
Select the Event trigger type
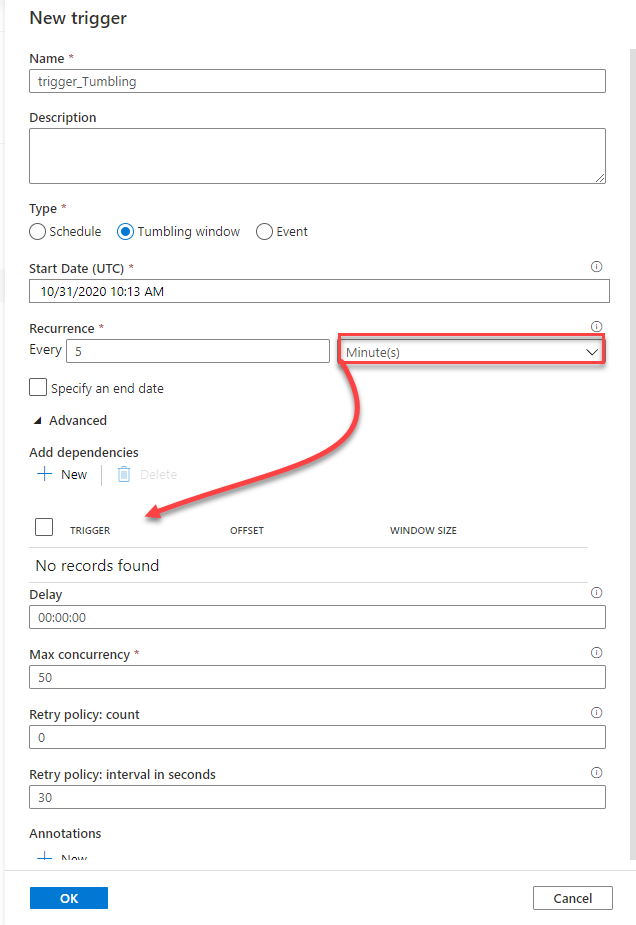pos(265,232)
